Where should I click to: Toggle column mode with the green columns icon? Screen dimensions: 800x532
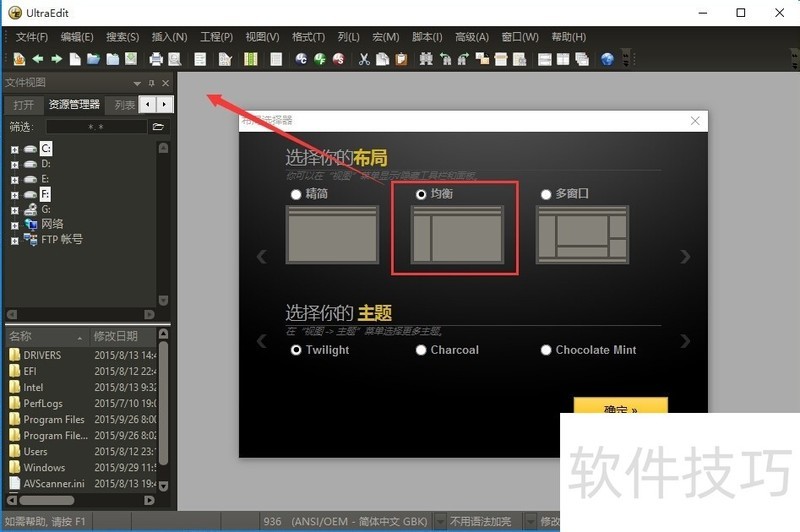251,59
